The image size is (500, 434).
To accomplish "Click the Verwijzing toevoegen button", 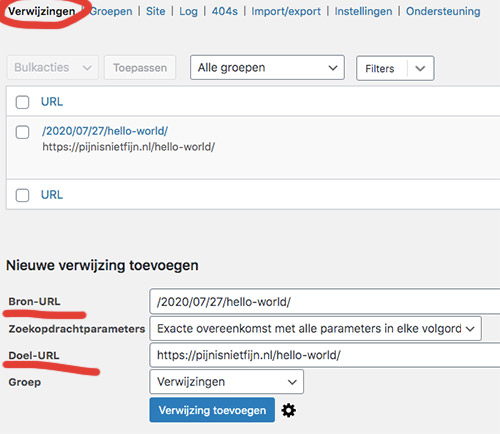I will [212, 410].
